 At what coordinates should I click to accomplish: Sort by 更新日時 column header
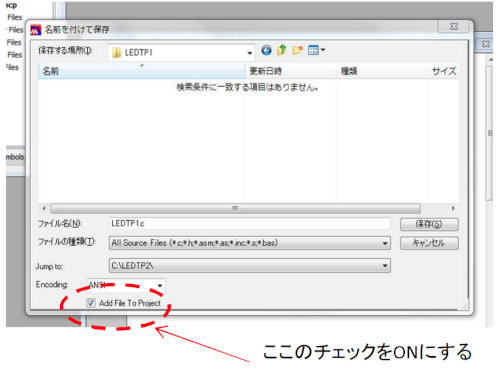coord(291,71)
